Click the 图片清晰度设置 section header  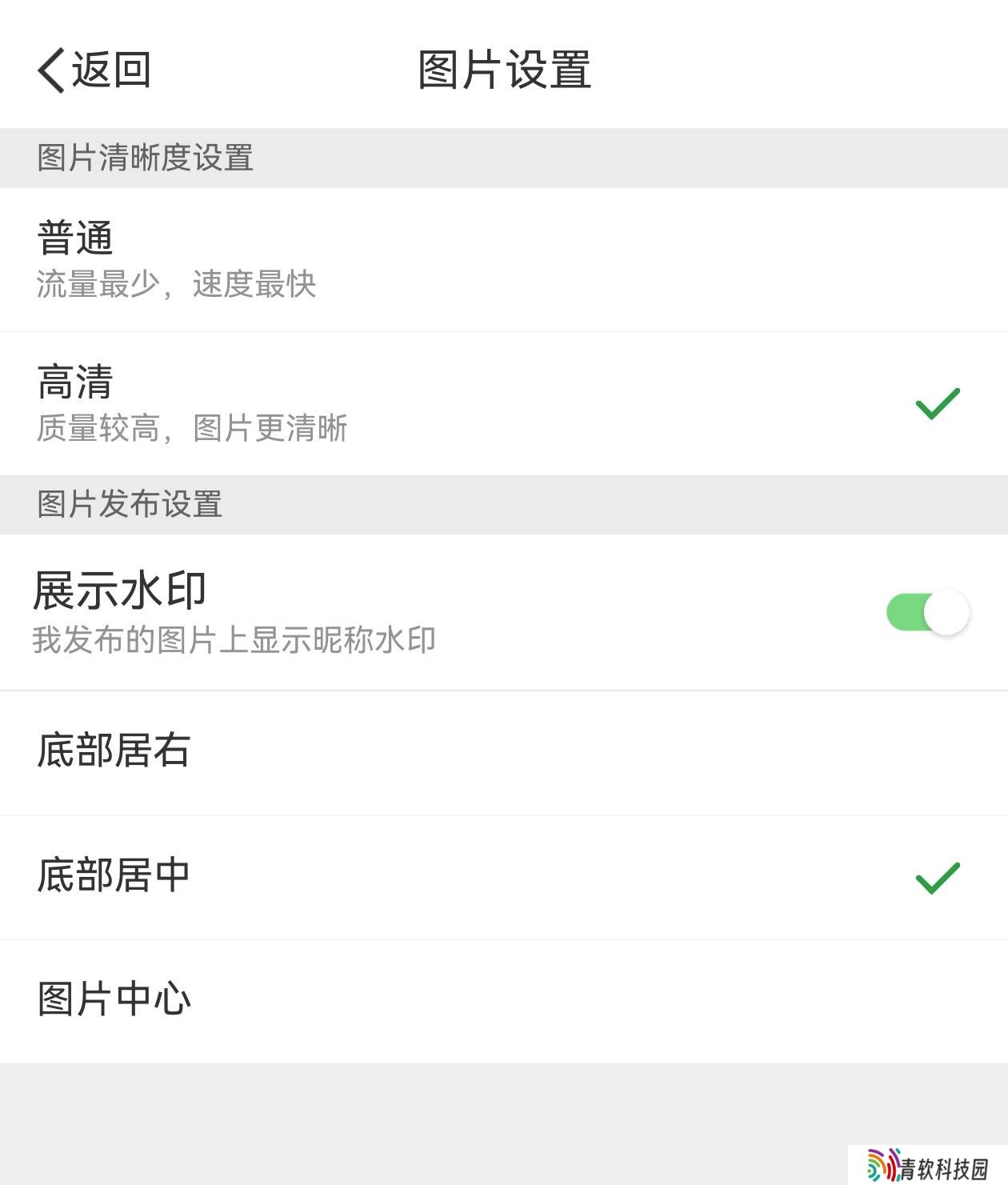(x=146, y=158)
